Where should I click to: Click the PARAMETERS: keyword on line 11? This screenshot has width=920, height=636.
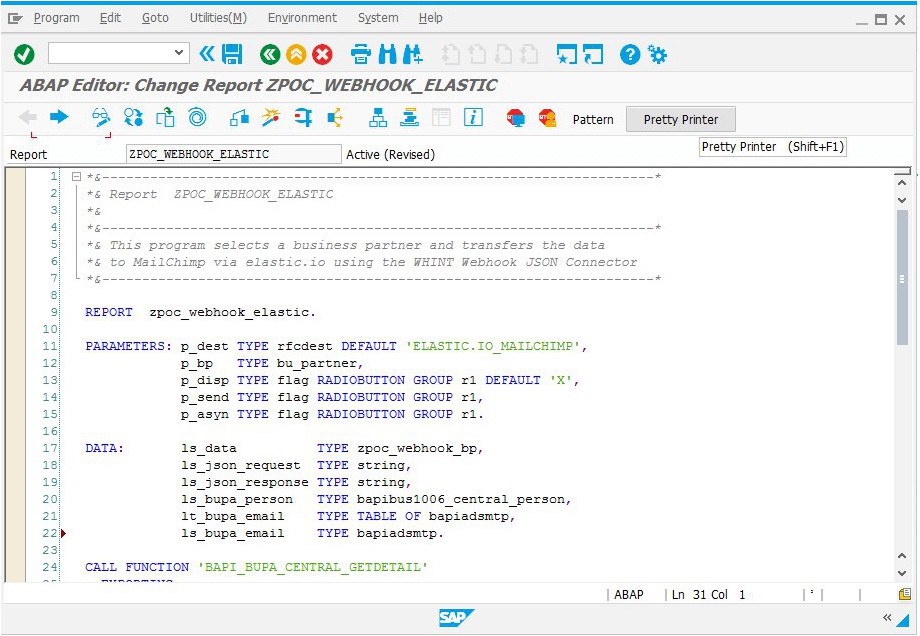pos(128,346)
